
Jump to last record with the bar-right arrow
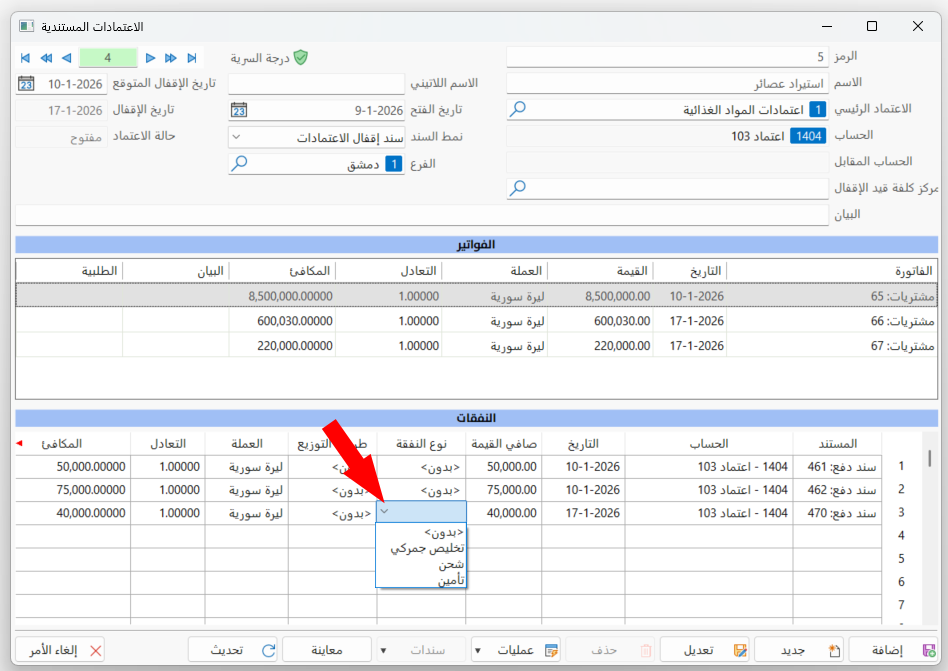click(192, 58)
